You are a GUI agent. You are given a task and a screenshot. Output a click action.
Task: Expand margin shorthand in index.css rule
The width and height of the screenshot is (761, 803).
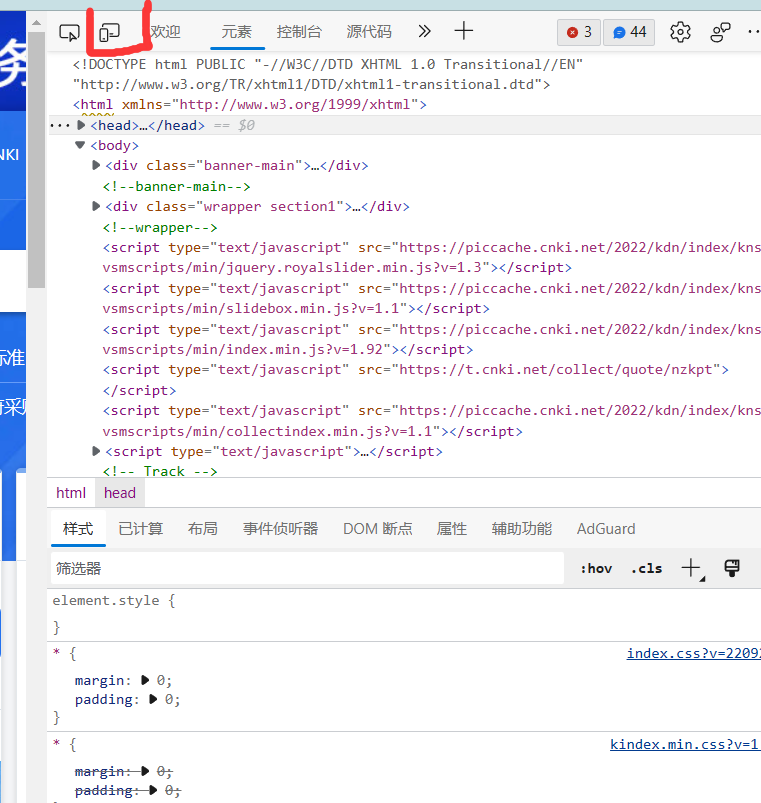click(x=145, y=680)
